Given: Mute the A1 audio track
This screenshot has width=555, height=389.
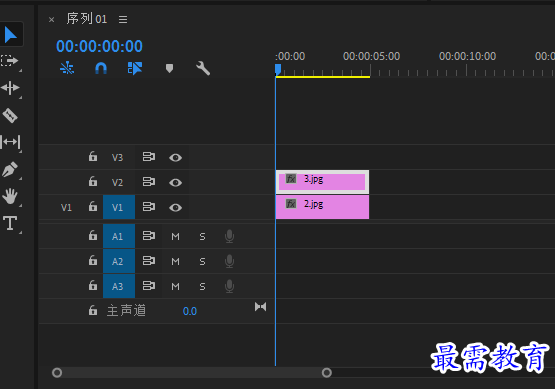Looking at the screenshot, I should coord(175,236).
